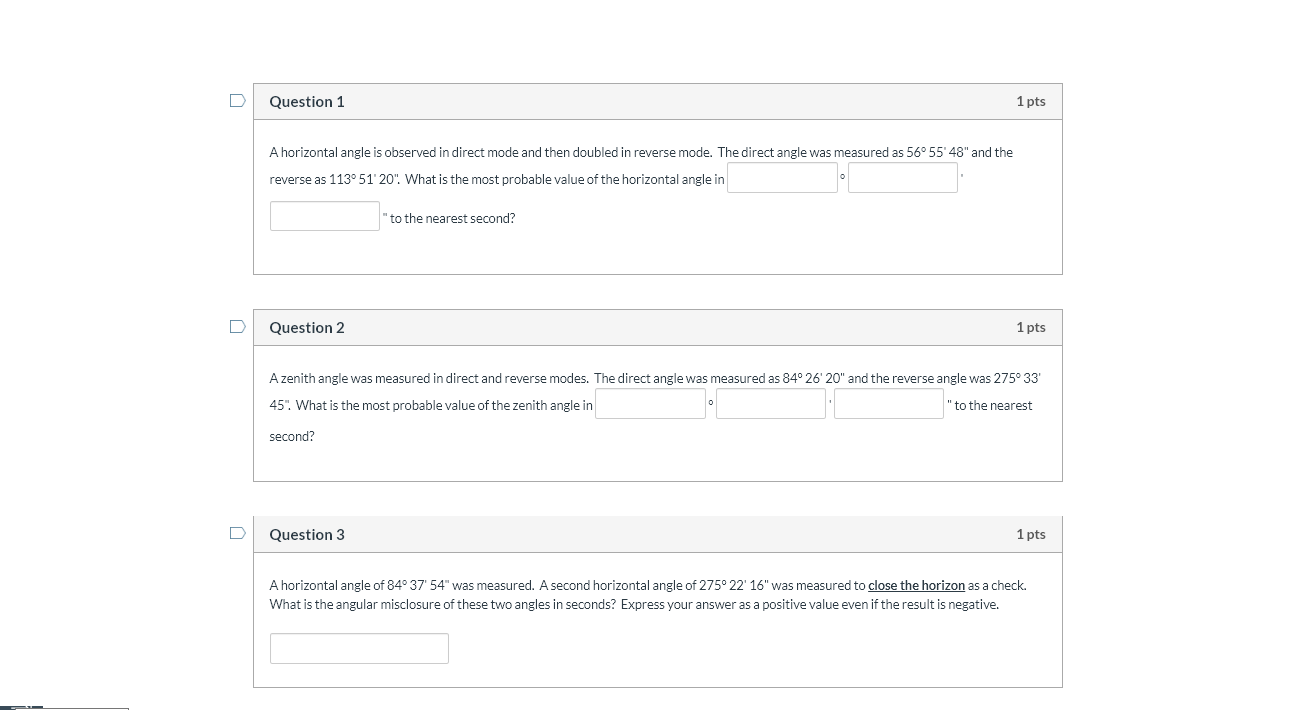Click the lone word "second?" in Question 2

pyautogui.click(x=292, y=437)
